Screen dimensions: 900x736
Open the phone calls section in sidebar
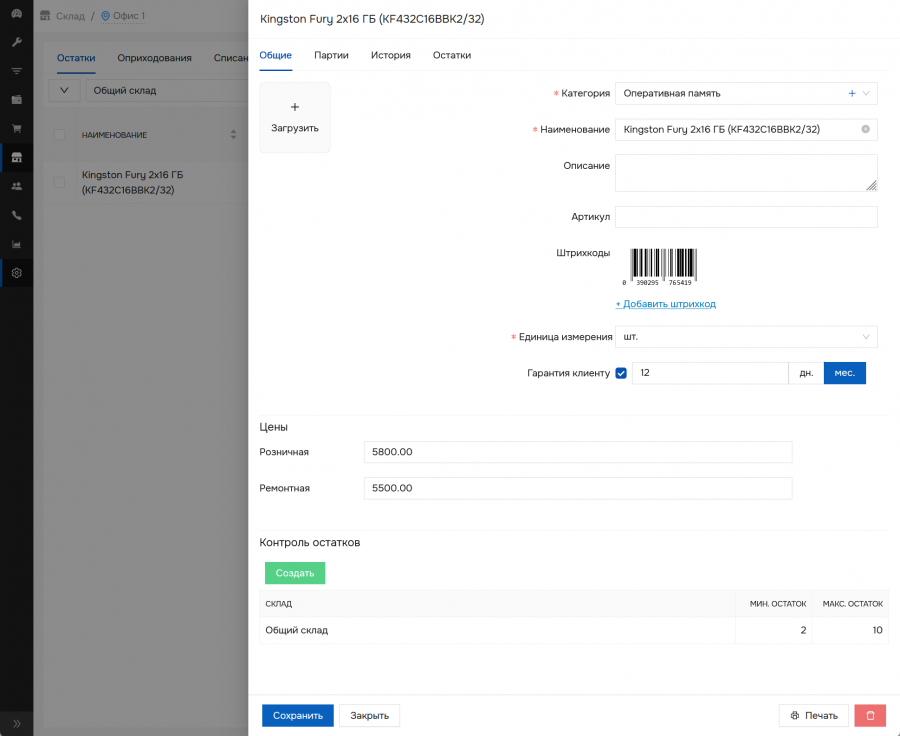pyautogui.click(x=17, y=215)
